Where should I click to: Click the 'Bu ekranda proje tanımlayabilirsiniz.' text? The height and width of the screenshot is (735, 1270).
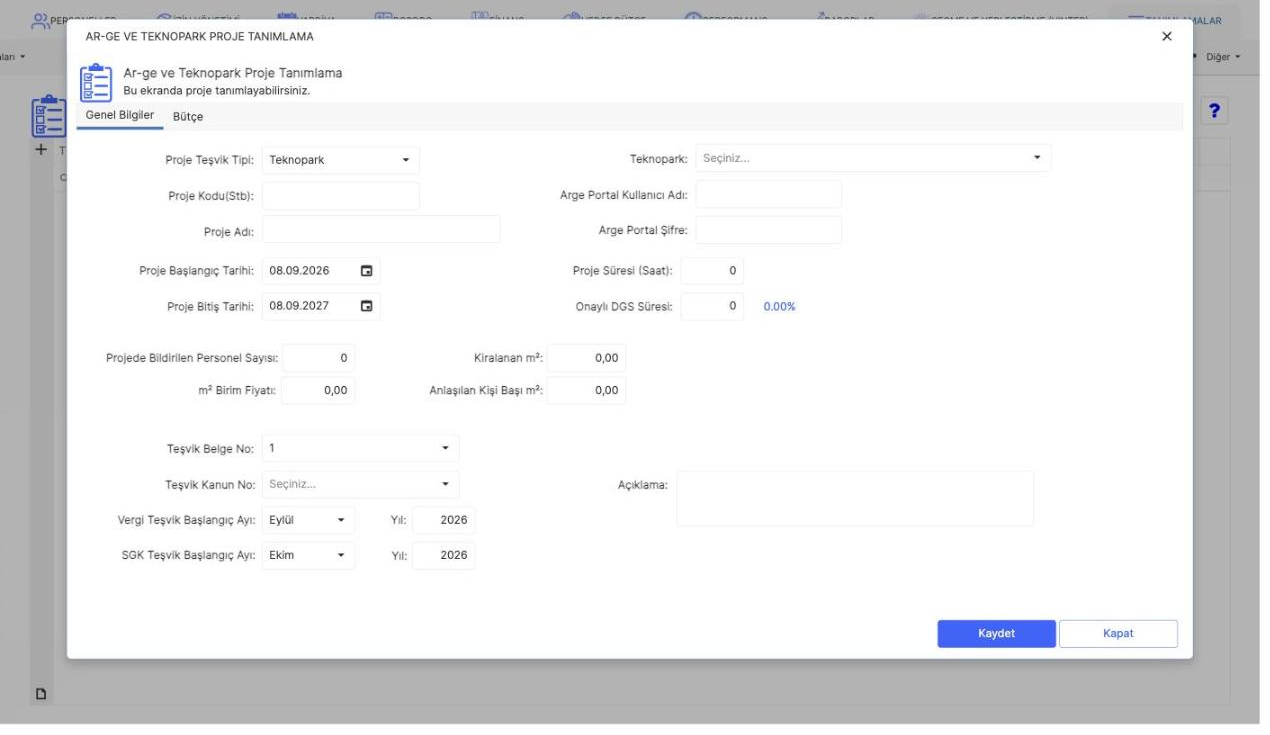216,90
